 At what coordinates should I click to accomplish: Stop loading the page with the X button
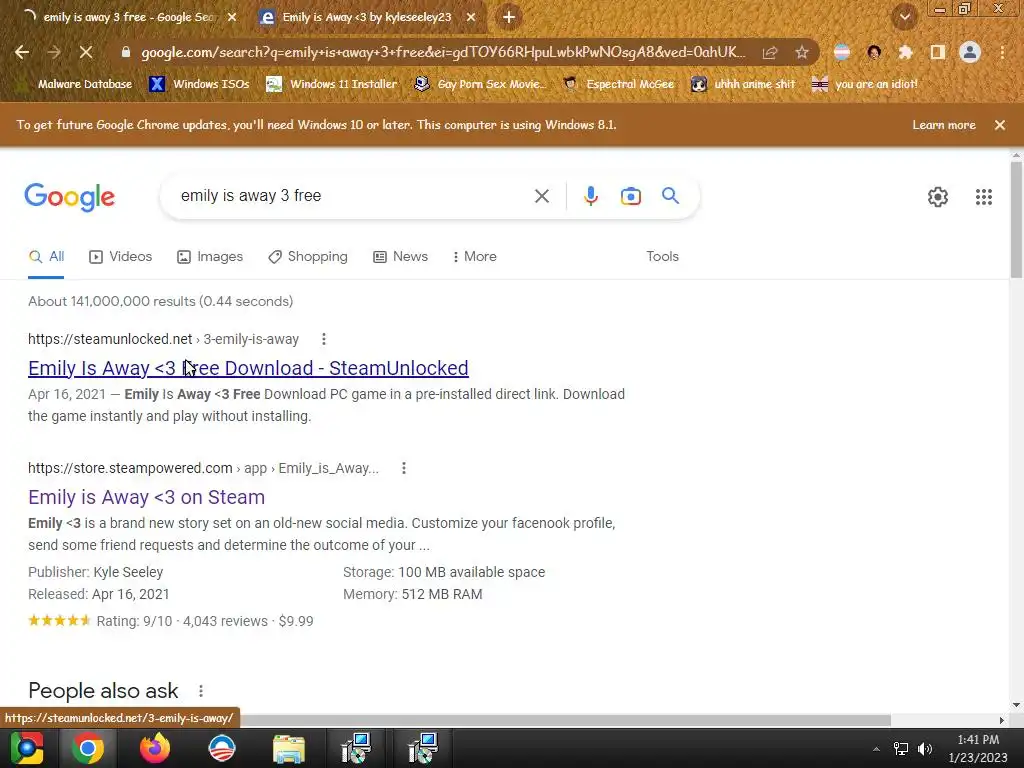coord(86,52)
